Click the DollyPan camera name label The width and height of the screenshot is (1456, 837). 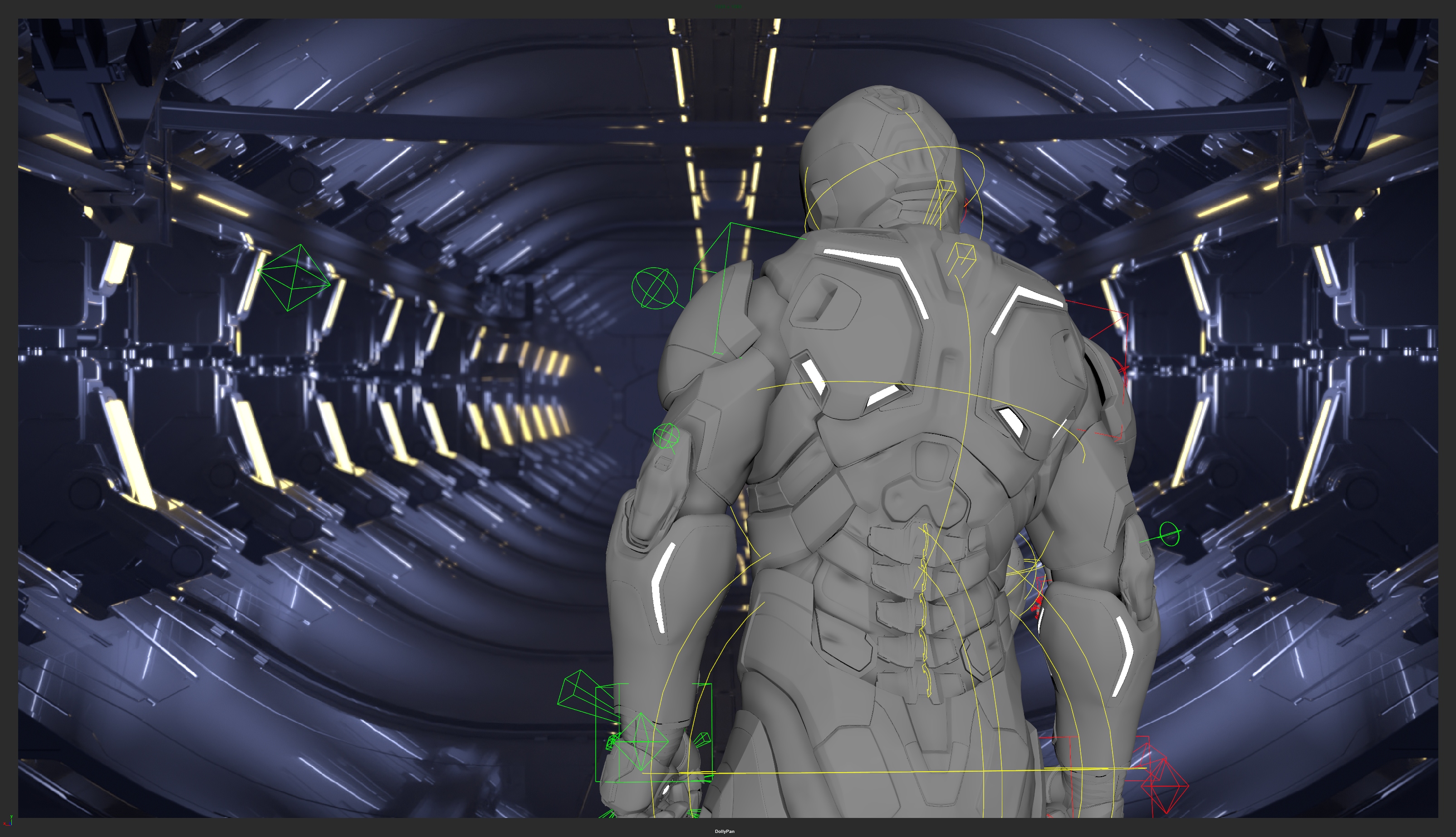click(724, 831)
